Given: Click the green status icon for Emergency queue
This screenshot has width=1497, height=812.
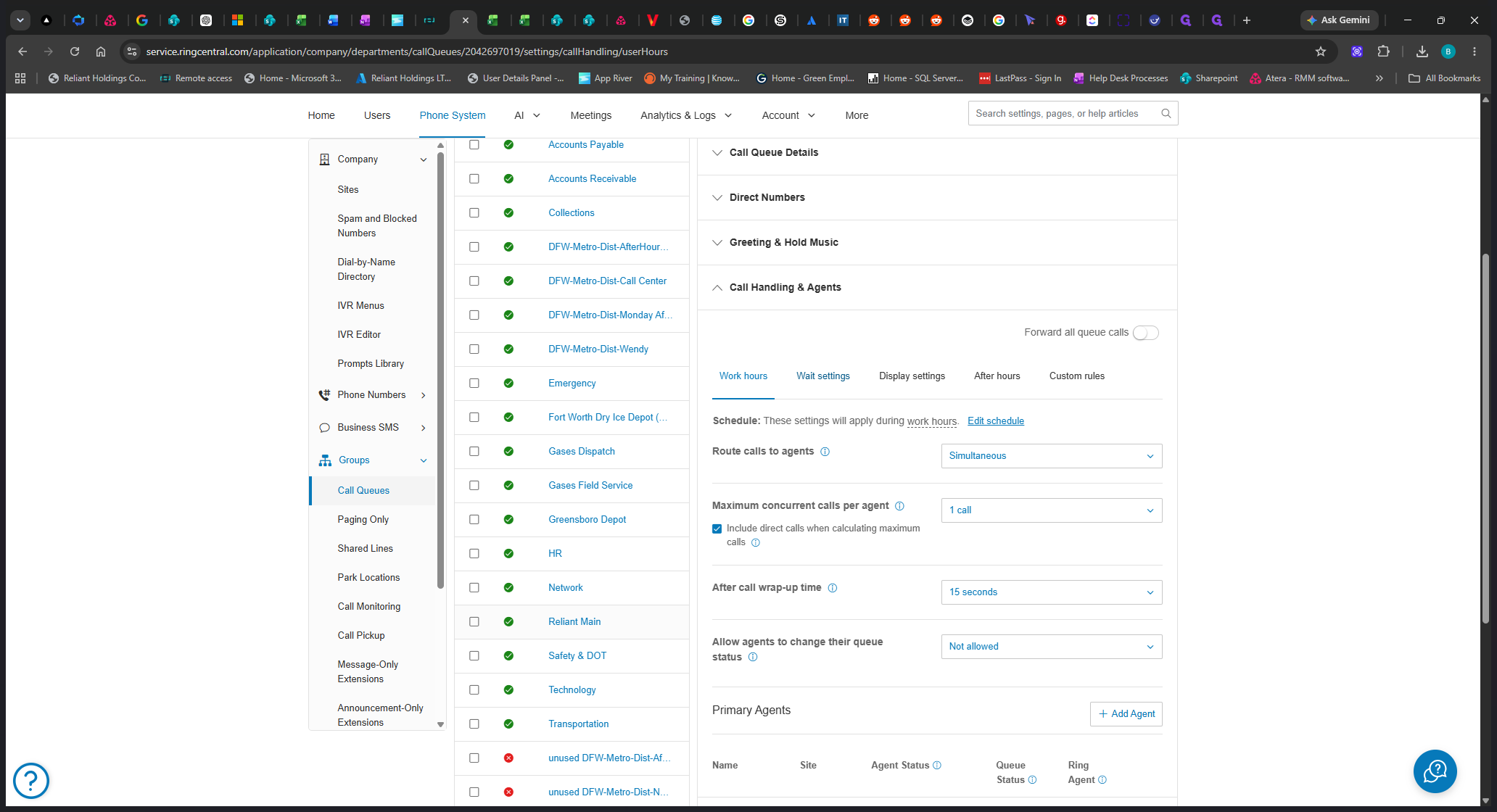Looking at the screenshot, I should point(508,383).
